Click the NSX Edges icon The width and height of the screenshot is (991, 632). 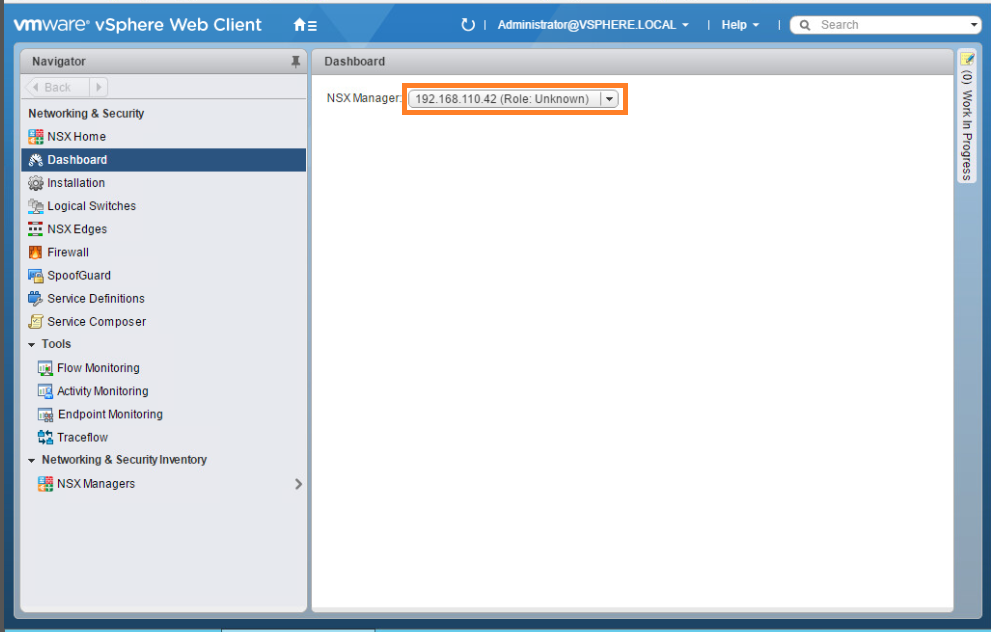click(35, 229)
